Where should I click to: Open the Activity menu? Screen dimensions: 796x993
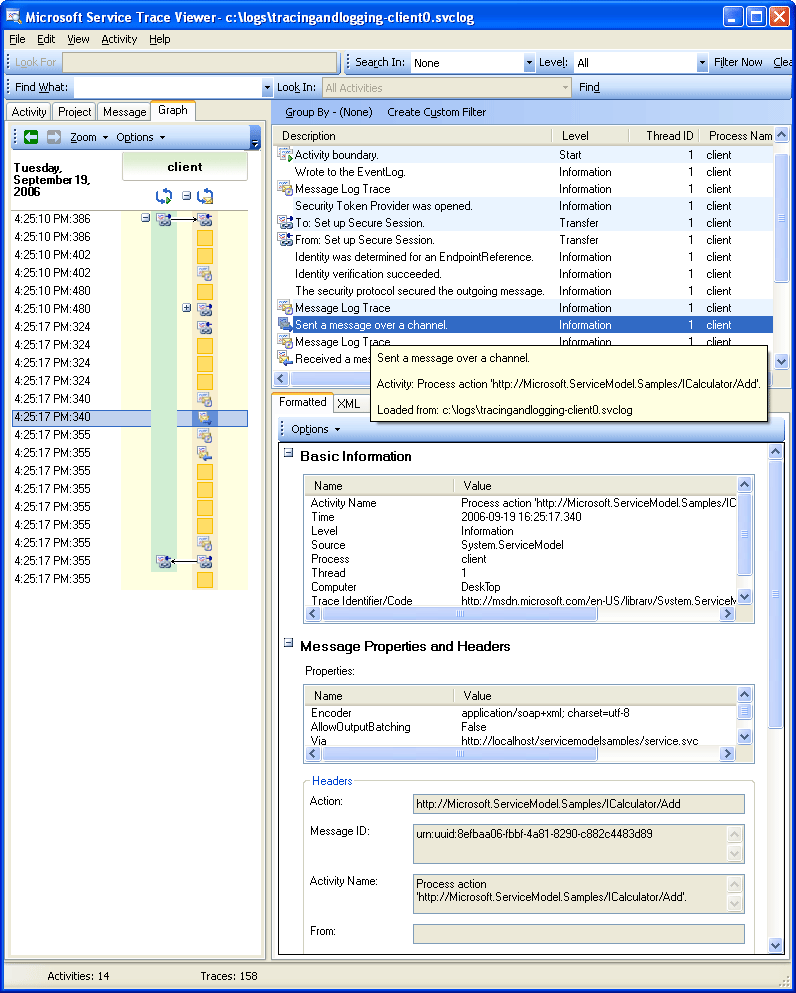pos(119,39)
